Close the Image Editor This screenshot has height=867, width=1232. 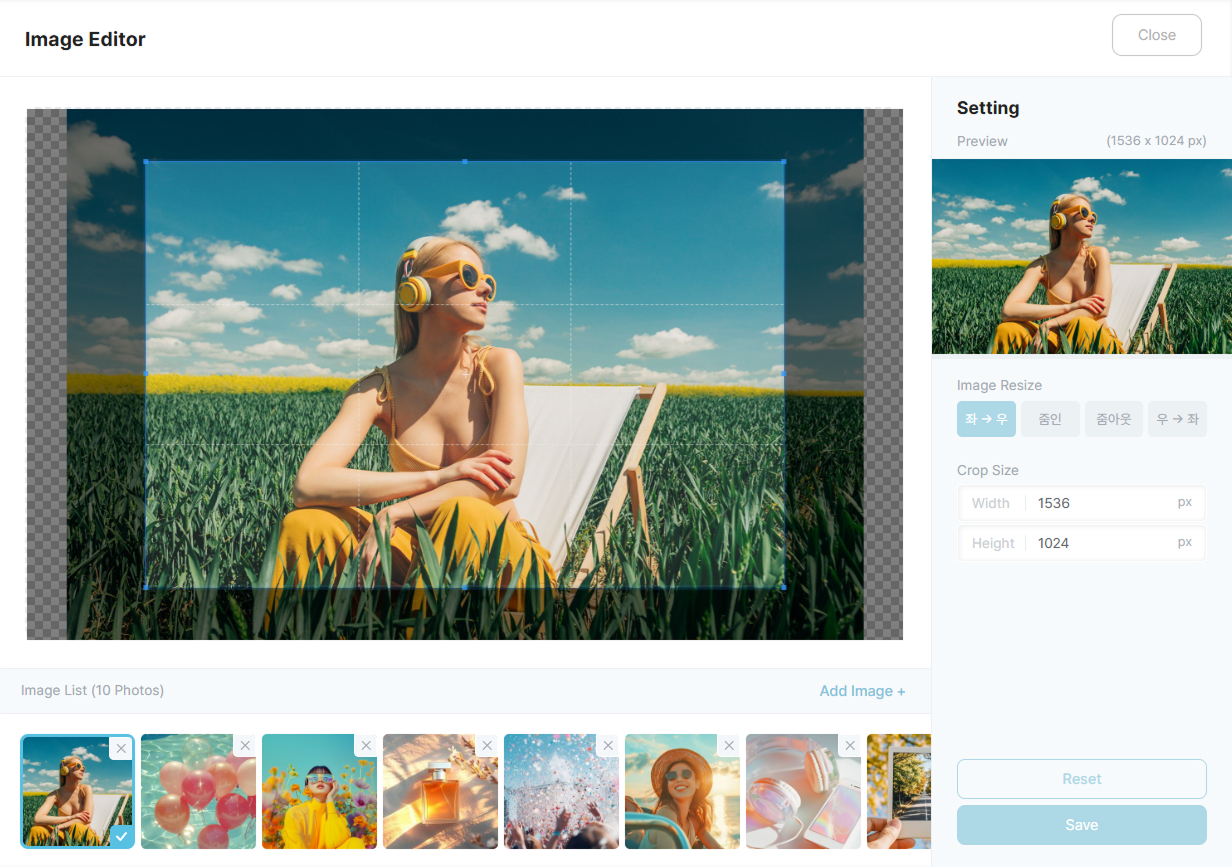(x=1156, y=35)
